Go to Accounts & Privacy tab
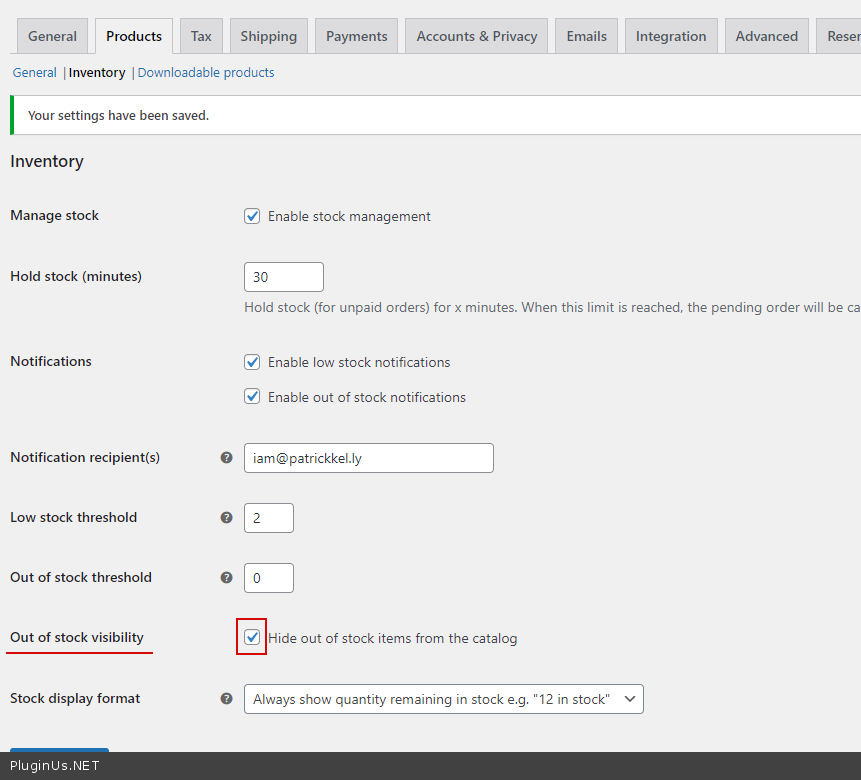This screenshot has height=780, width=861. coord(476,36)
